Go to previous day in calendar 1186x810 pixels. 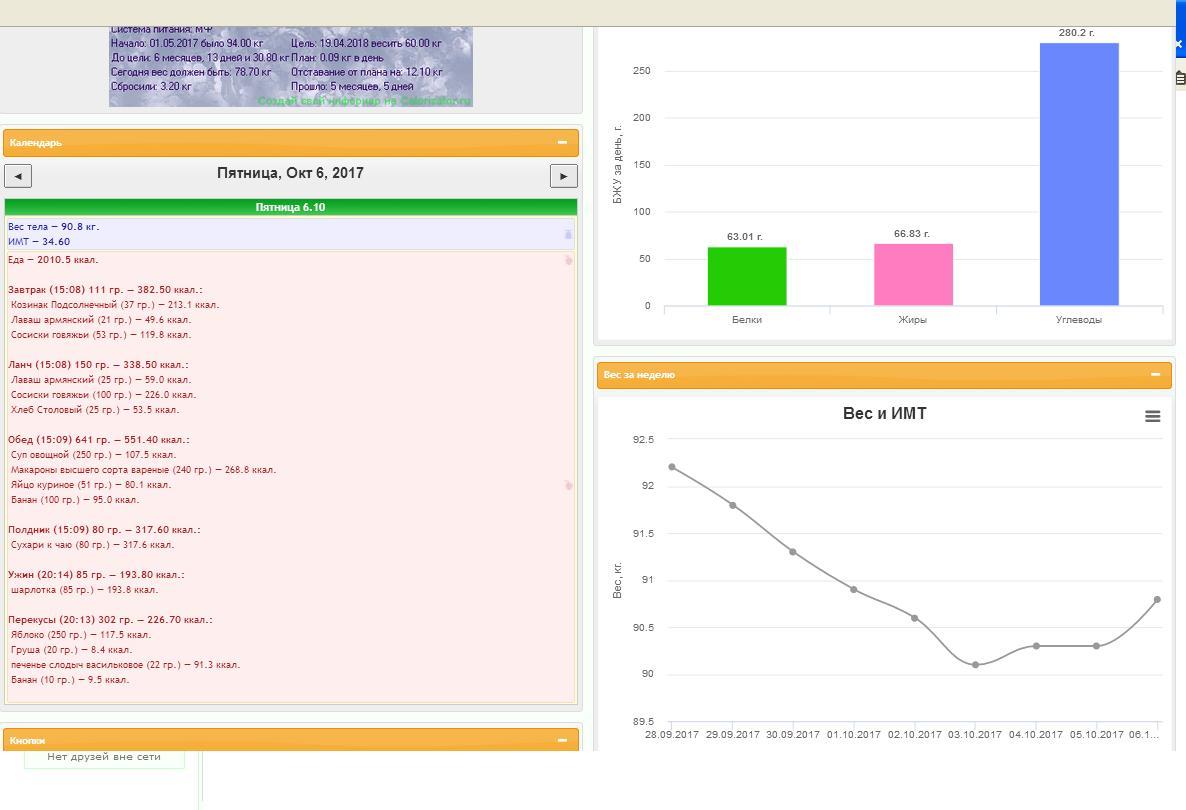(x=18, y=176)
